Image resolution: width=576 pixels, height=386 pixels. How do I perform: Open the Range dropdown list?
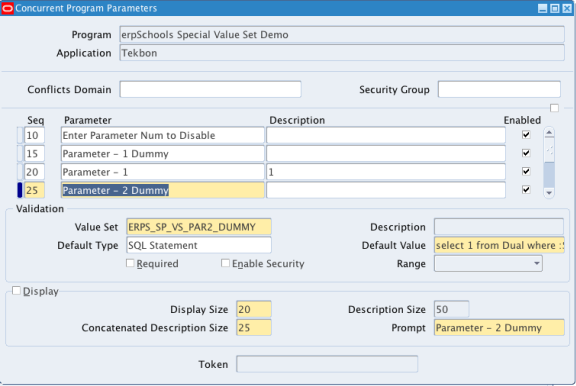537,263
